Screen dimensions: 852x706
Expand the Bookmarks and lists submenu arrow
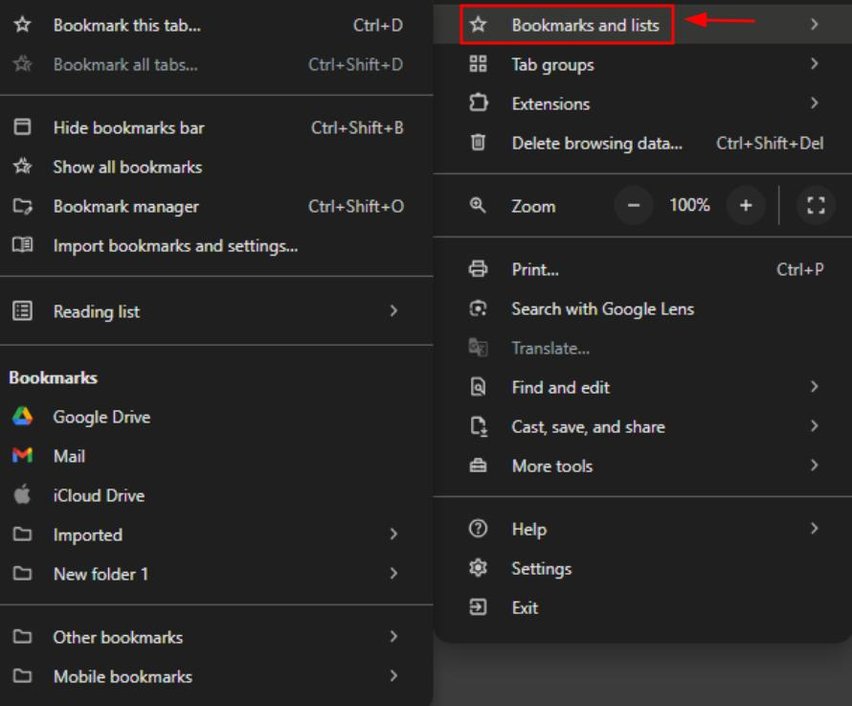pos(814,24)
